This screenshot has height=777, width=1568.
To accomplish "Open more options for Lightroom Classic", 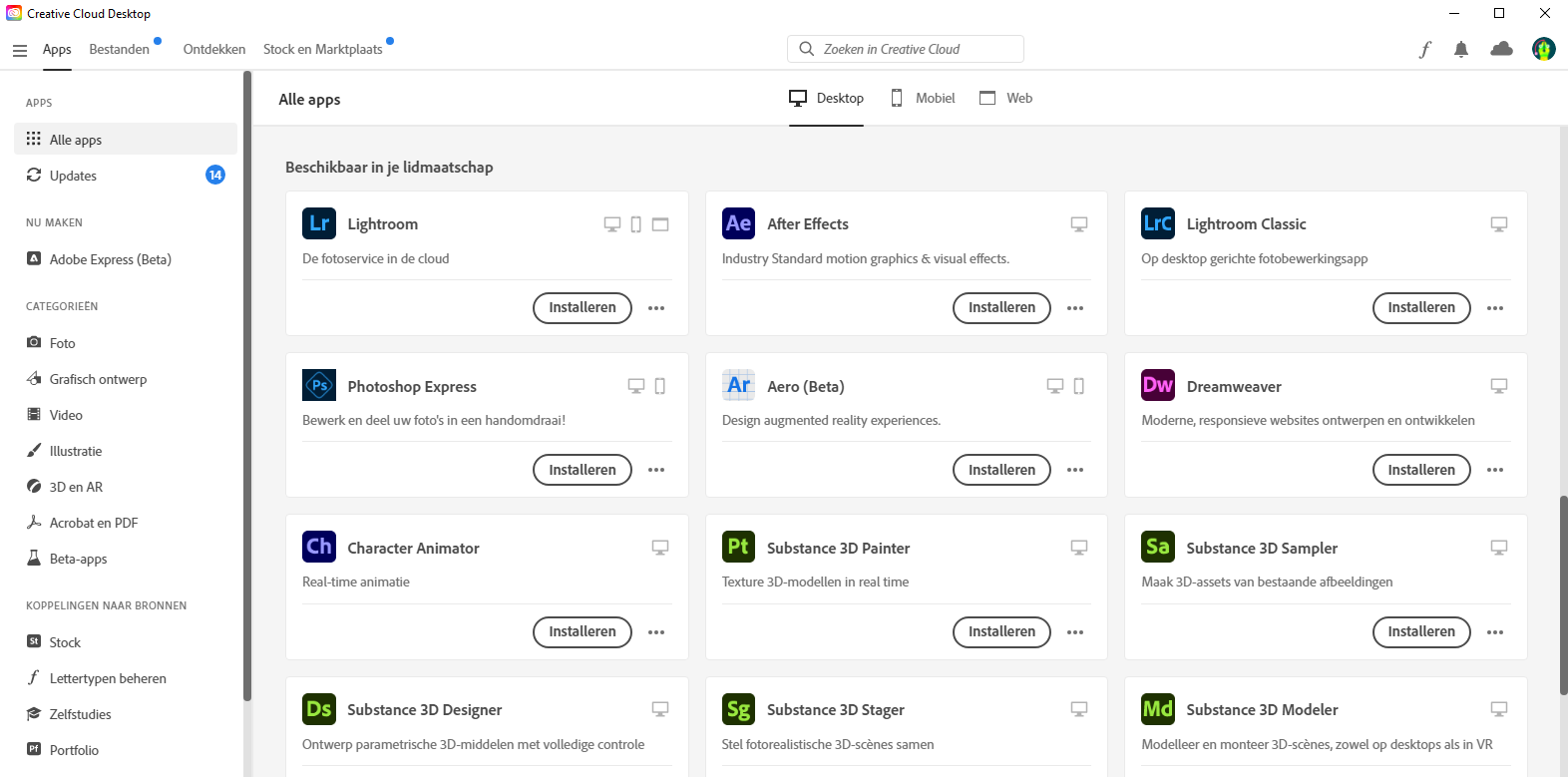I will 1495,308.
